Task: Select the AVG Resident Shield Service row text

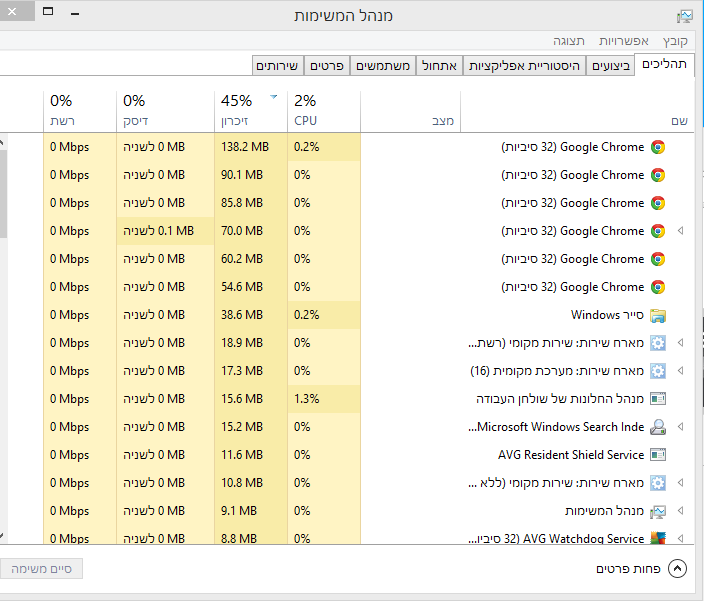Action: (x=571, y=455)
